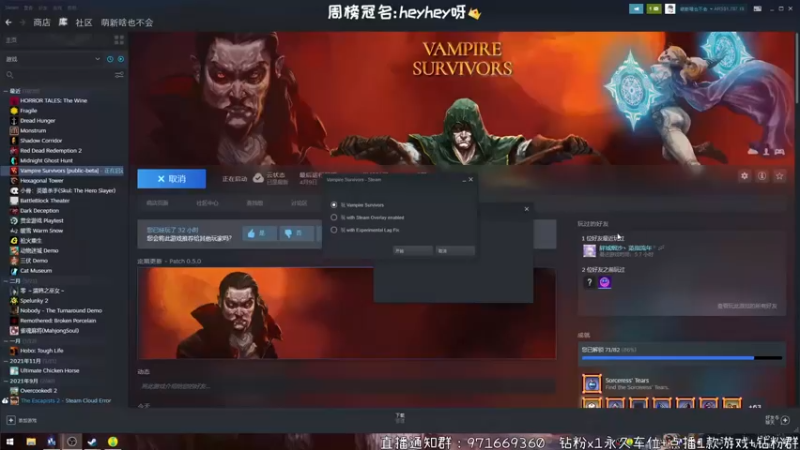Select Overcooked! 2 in library
Screen dimensions: 800x450
(39, 391)
